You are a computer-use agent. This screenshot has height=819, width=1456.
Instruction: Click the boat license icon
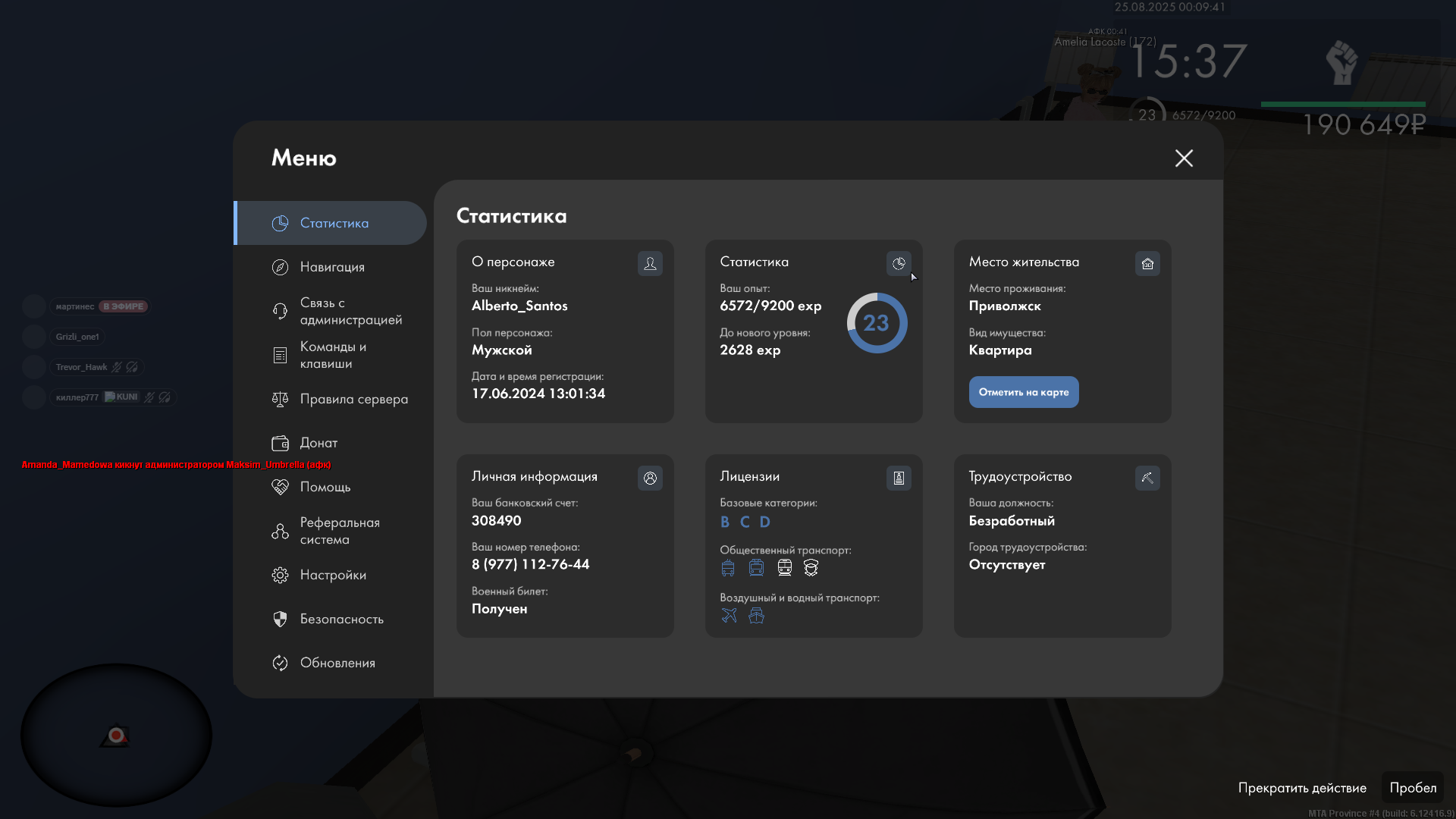click(756, 615)
